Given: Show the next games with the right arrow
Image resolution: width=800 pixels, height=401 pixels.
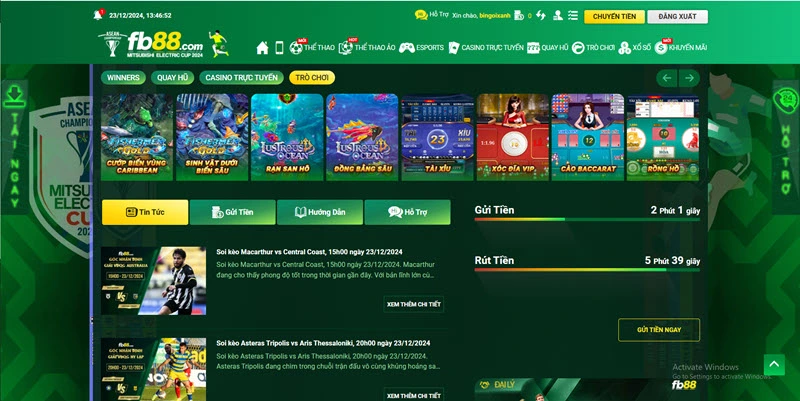Looking at the screenshot, I should coord(689,78).
